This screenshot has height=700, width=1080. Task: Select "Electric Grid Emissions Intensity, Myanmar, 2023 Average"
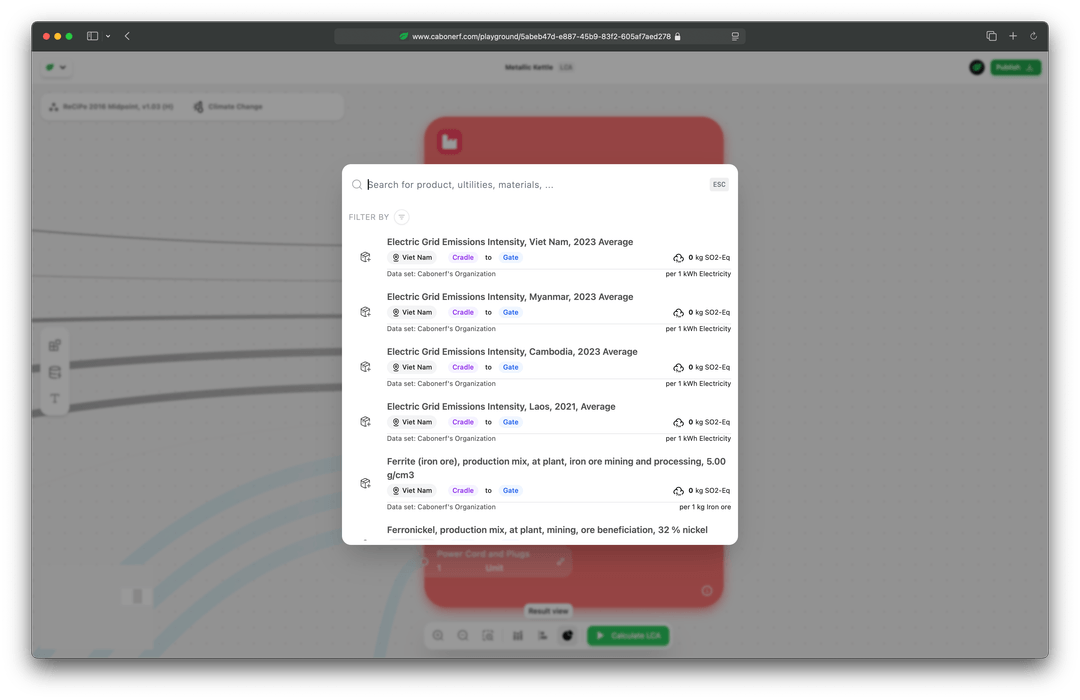(x=510, y=297)
